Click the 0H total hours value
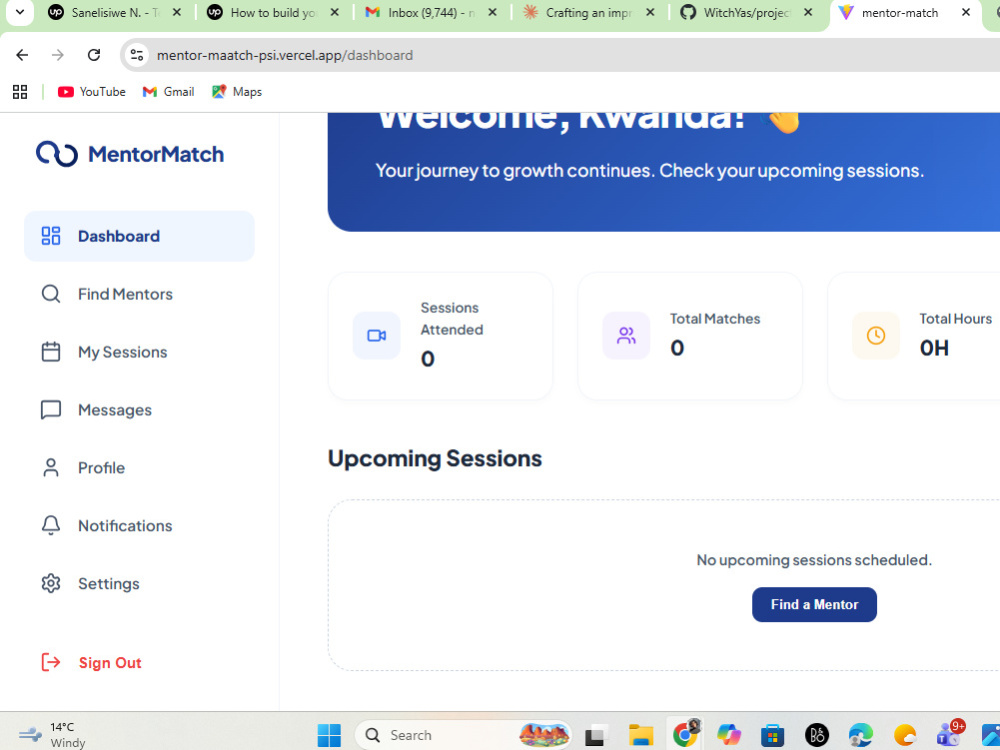The height and width of the screenshot is (750, 1000). [x=934, y=348]
